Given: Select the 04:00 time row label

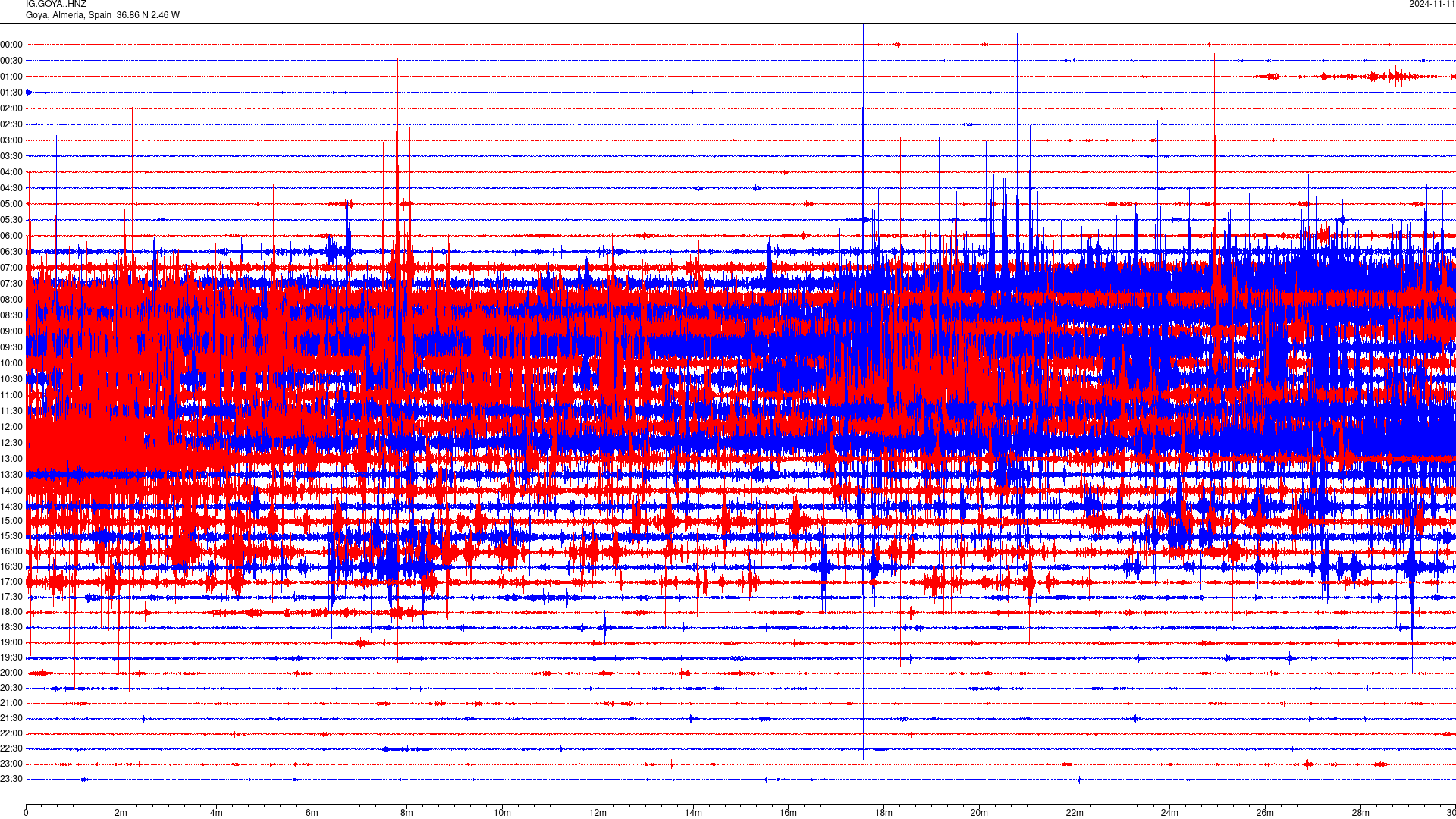Looking at the screenshot, I should tap(11, 172).
